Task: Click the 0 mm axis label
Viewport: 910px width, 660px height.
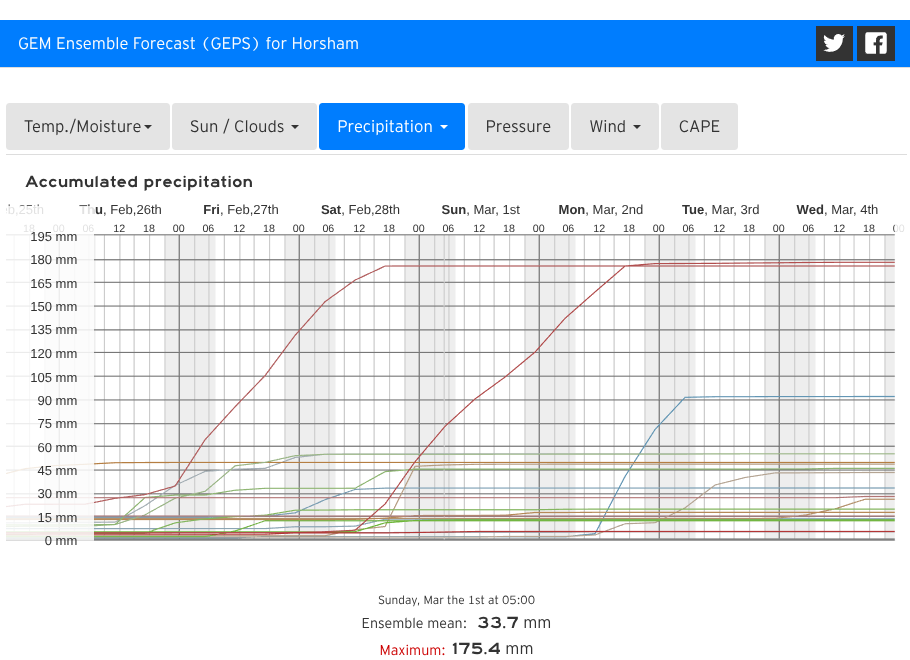Action: point(60,541)
